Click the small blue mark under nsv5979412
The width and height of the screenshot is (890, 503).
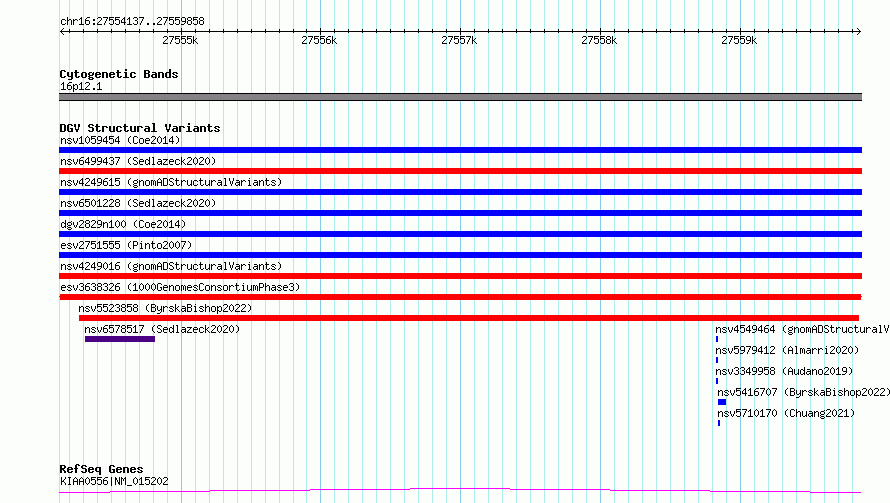point(717,360)
